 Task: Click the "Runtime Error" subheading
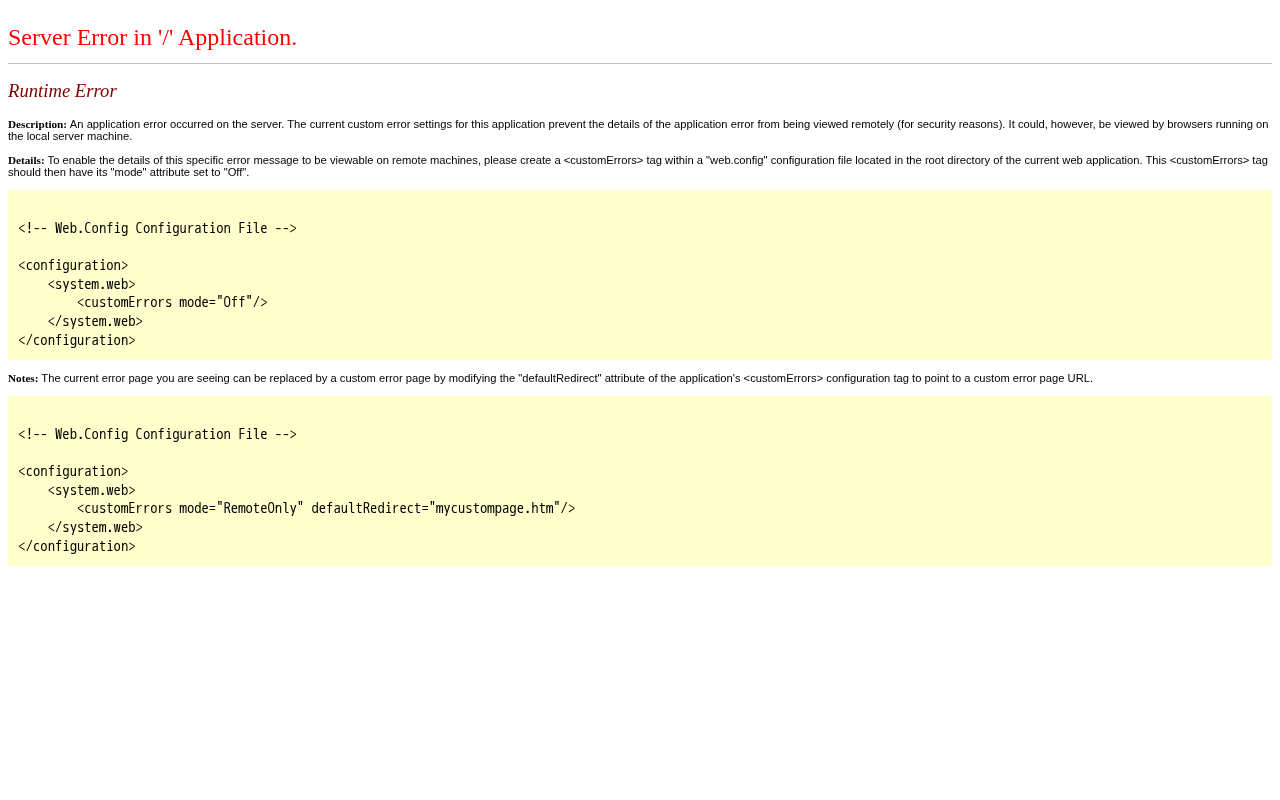(62, 91)
